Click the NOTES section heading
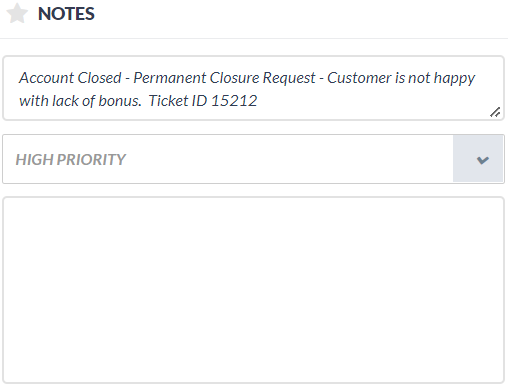 pos(66,14)
